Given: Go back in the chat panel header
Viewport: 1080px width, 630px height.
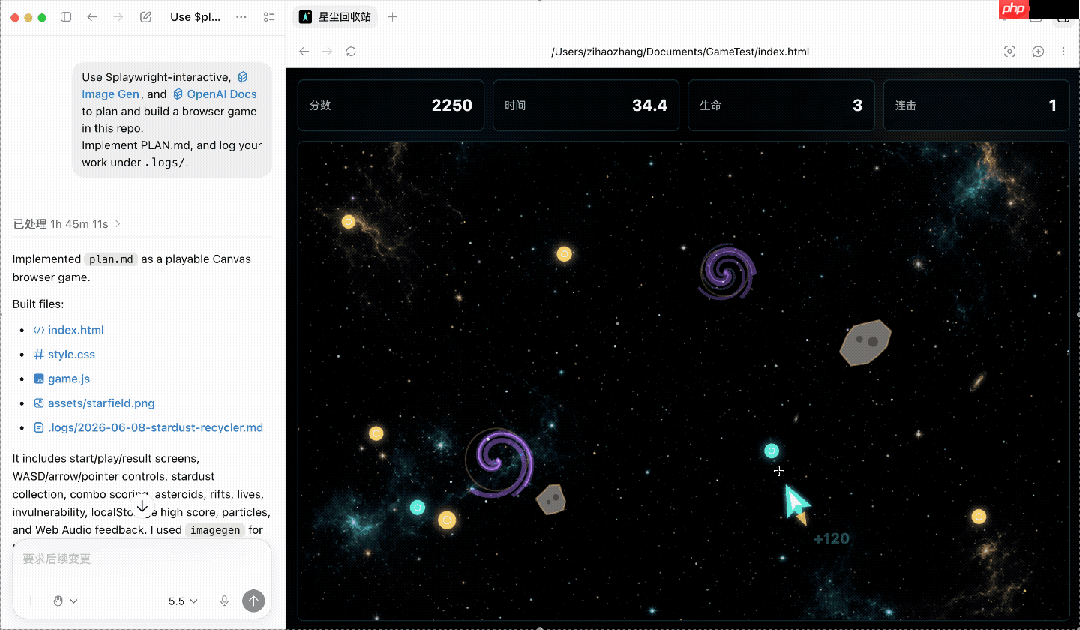Looking at the screenshot, I should point(92,17).
